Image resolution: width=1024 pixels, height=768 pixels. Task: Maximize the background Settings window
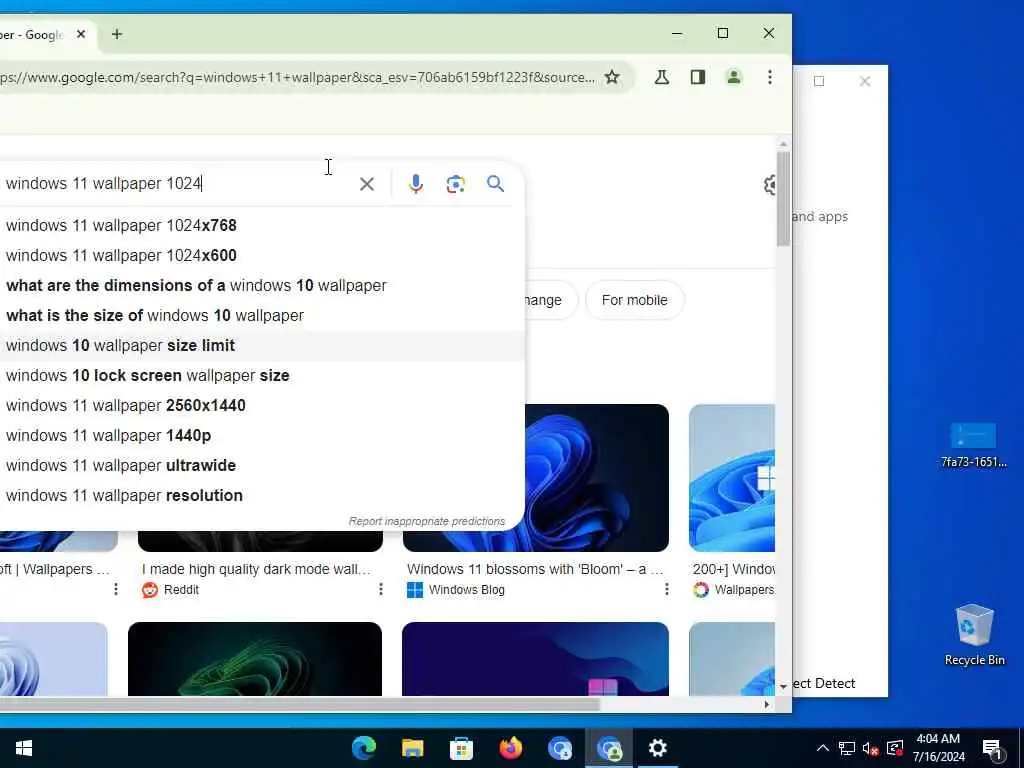pyautogui.click(x=819, y=81)
